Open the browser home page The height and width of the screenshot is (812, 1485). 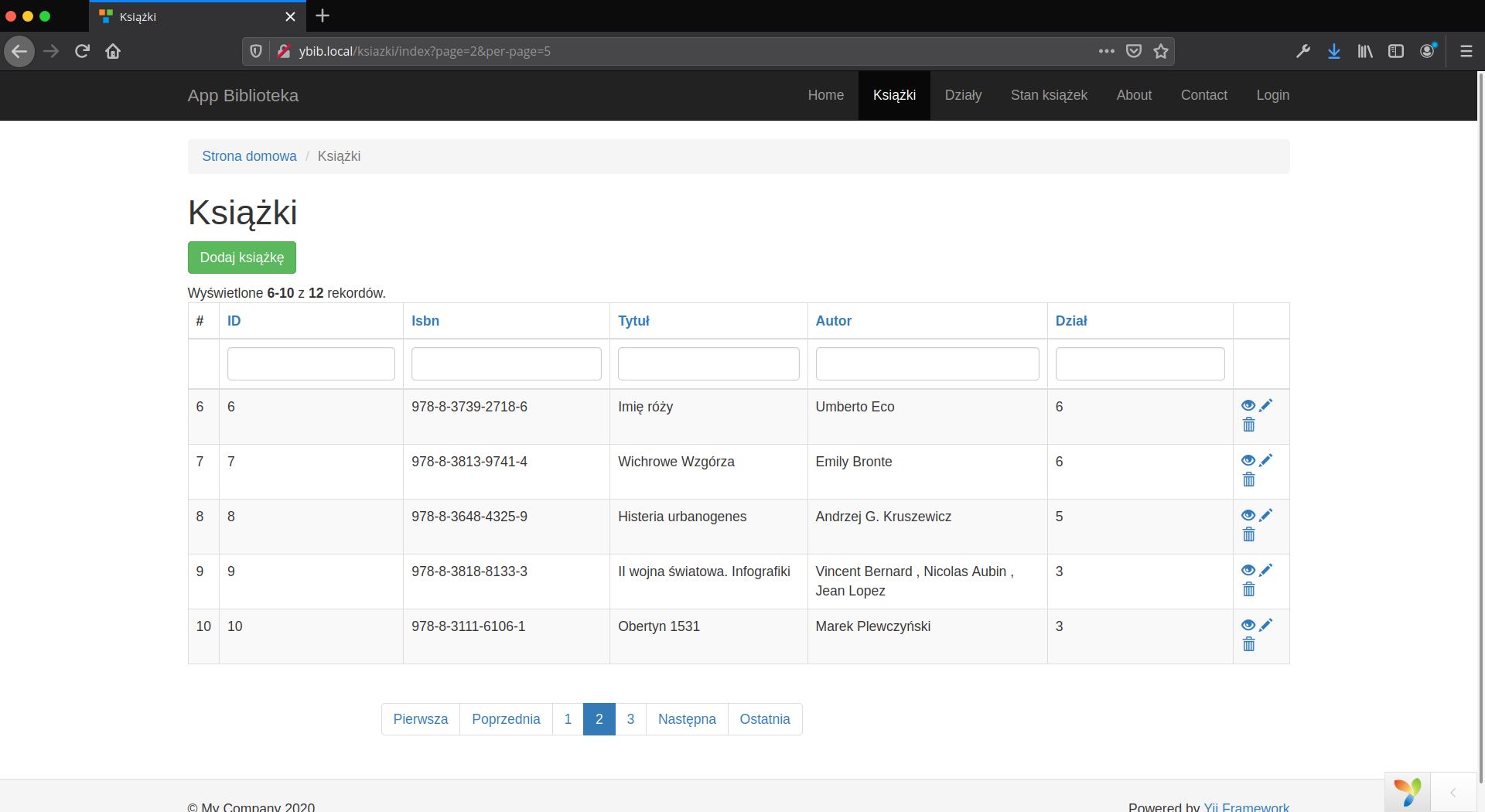(113, 51)
